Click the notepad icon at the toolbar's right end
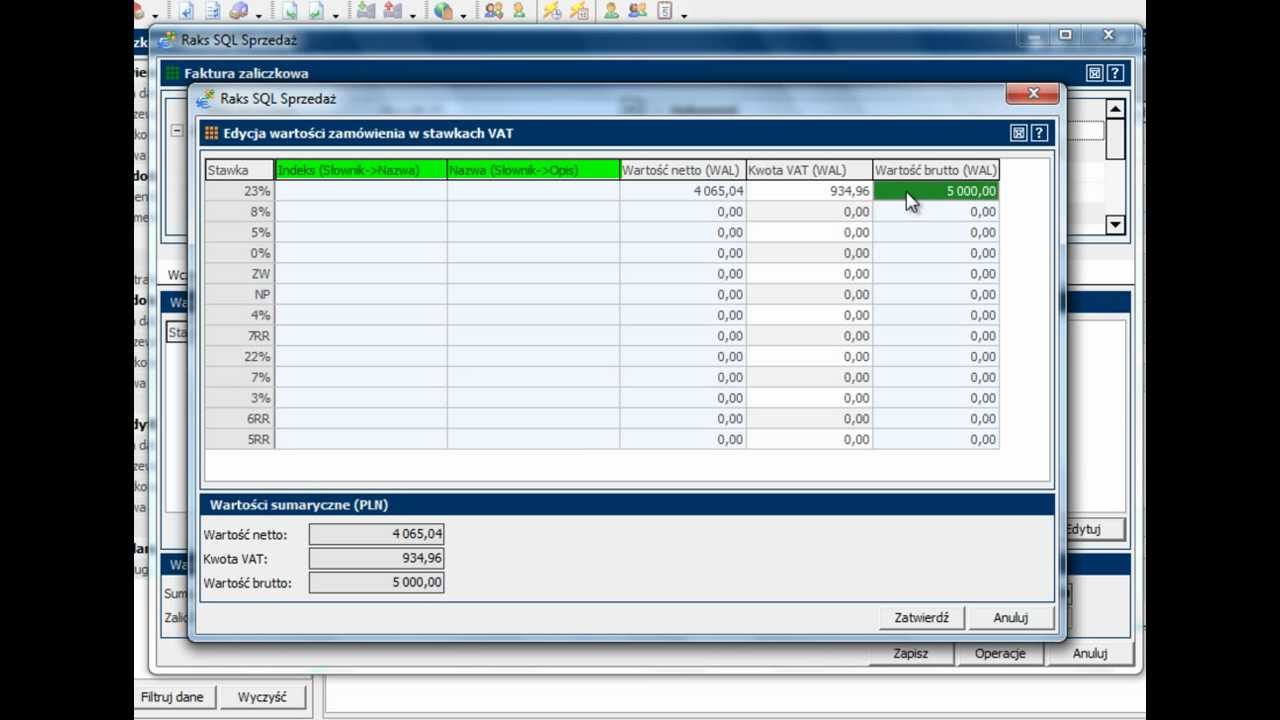Screen dimensions: 1280x720 click(664, 11)
